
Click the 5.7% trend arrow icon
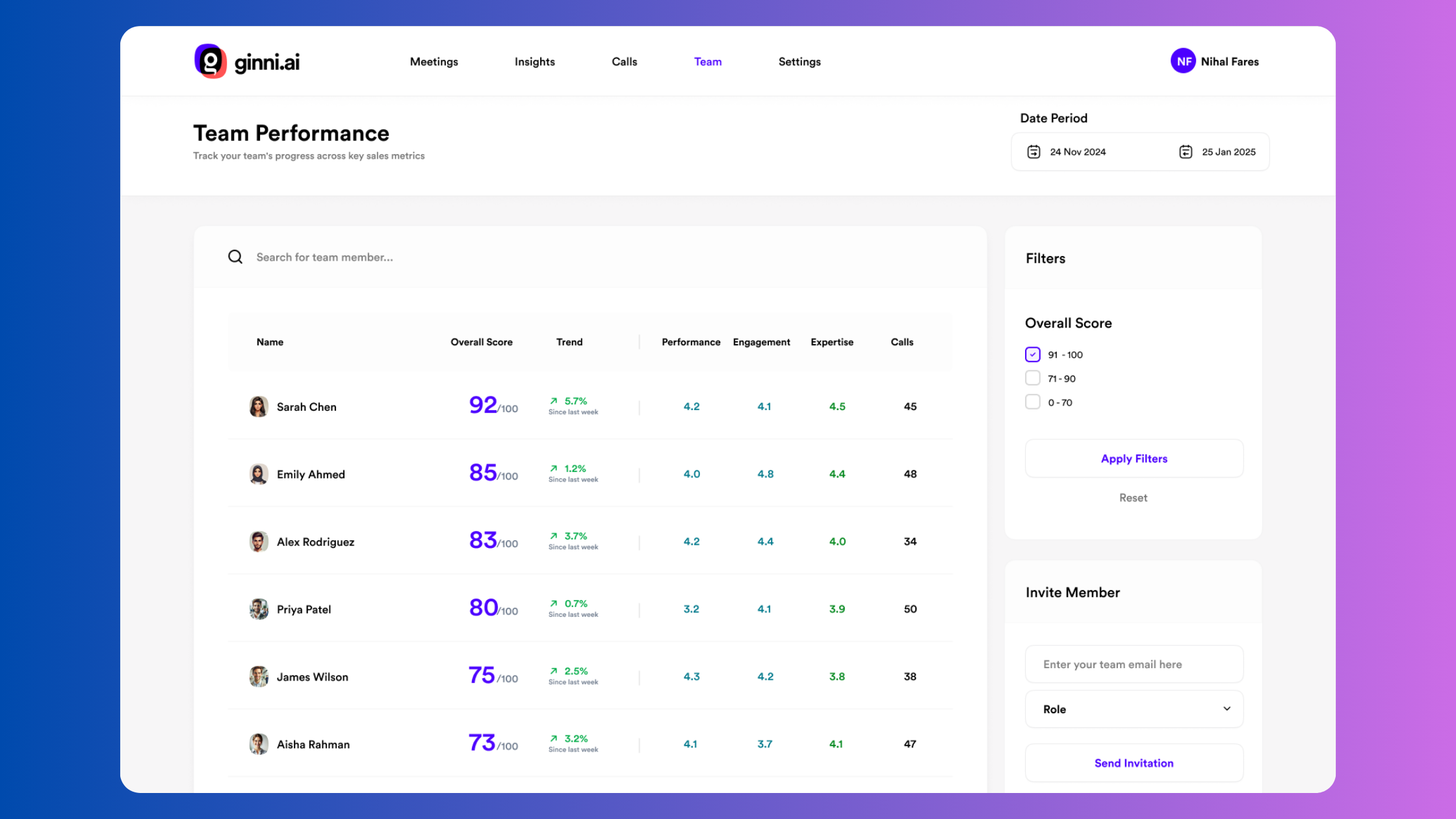tap(554, 401)
